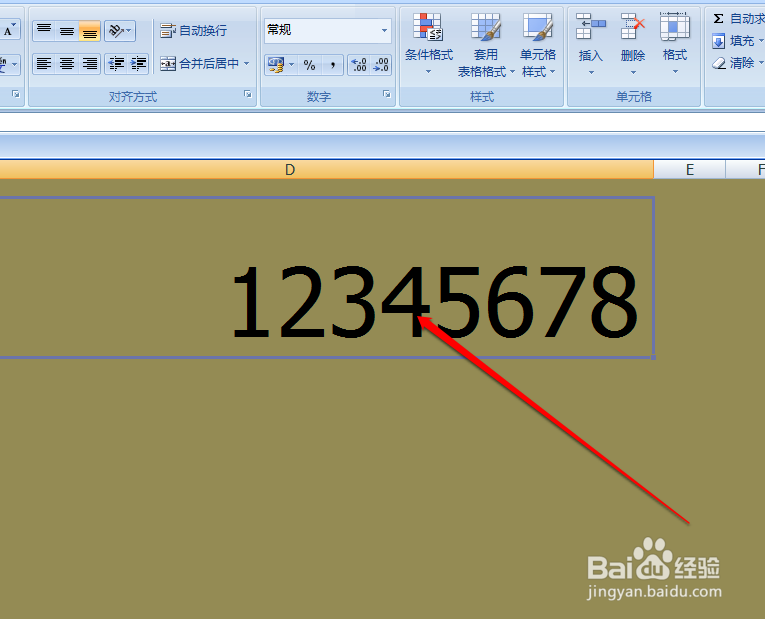The width and height of the screenshot is (765, 619).
Task: Select column D header
Action: (290, 170)
